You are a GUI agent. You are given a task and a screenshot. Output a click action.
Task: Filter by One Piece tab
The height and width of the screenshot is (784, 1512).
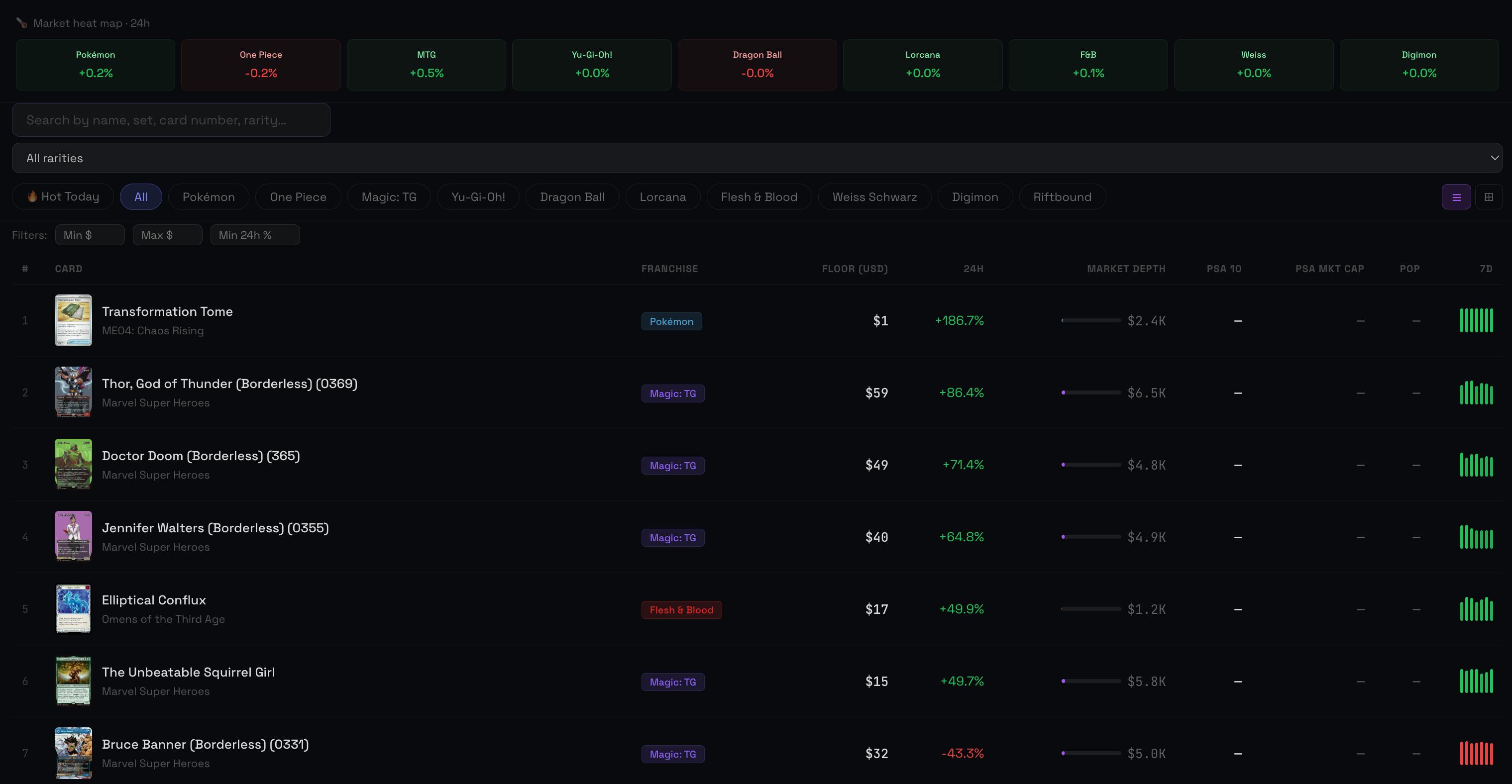tap(298, 196)
